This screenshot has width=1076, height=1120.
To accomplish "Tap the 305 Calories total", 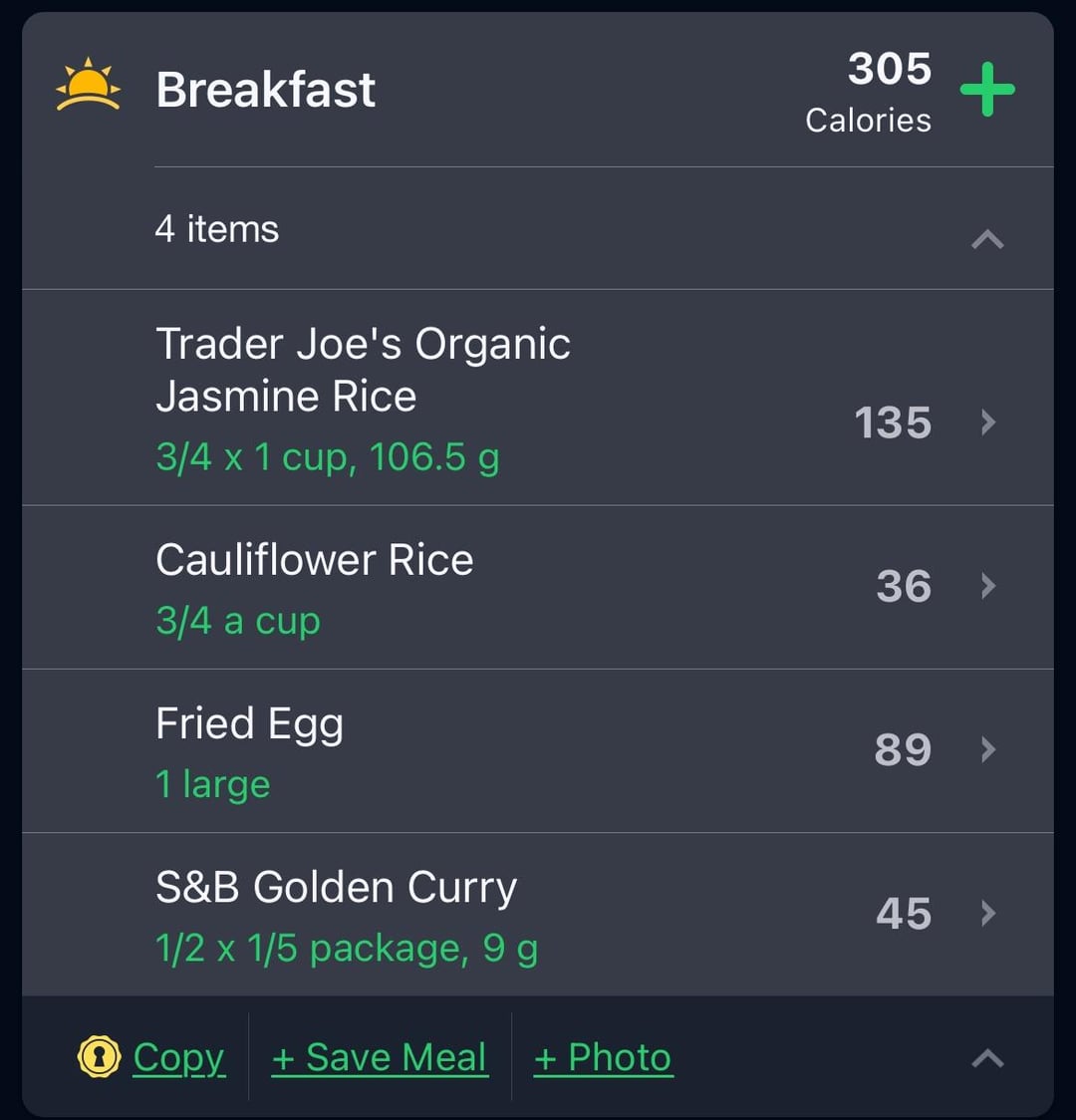I will (869, 92).
